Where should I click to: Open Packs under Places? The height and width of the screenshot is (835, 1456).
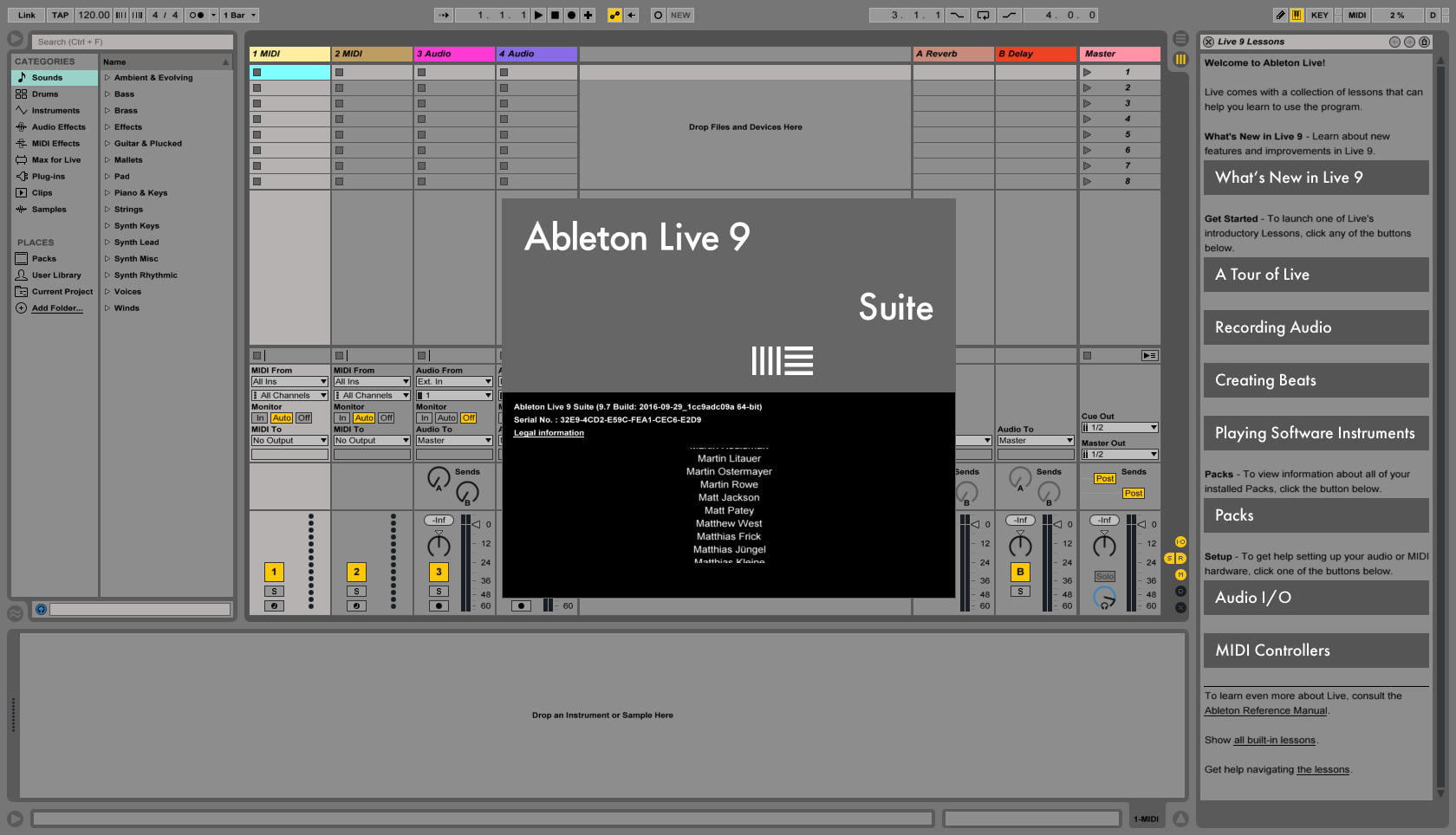tap(55, 258)
